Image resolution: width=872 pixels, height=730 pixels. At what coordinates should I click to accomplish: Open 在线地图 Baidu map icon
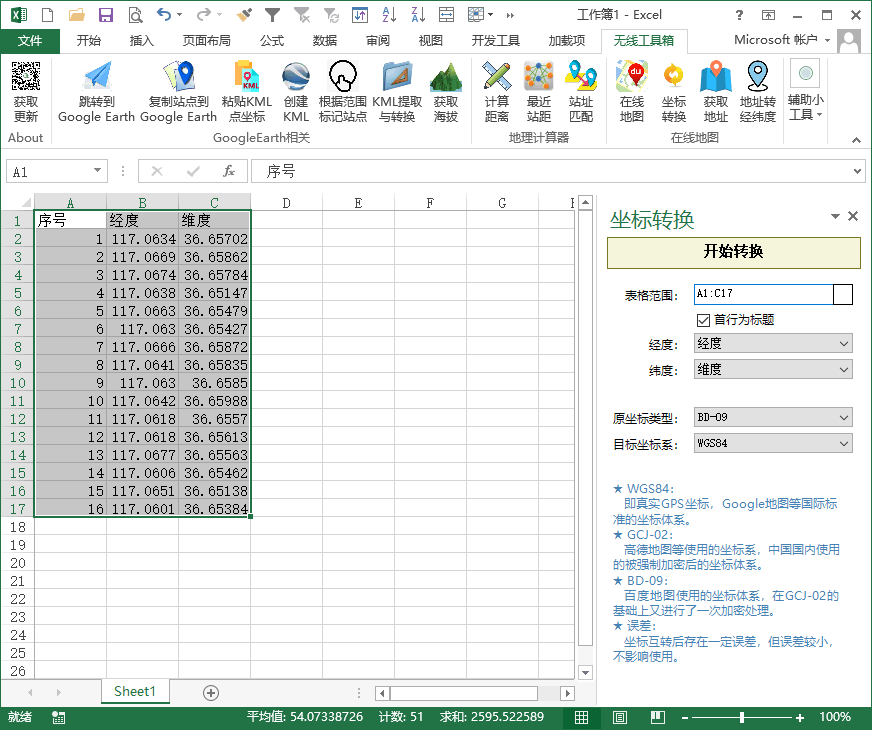[x=632, y=76]
